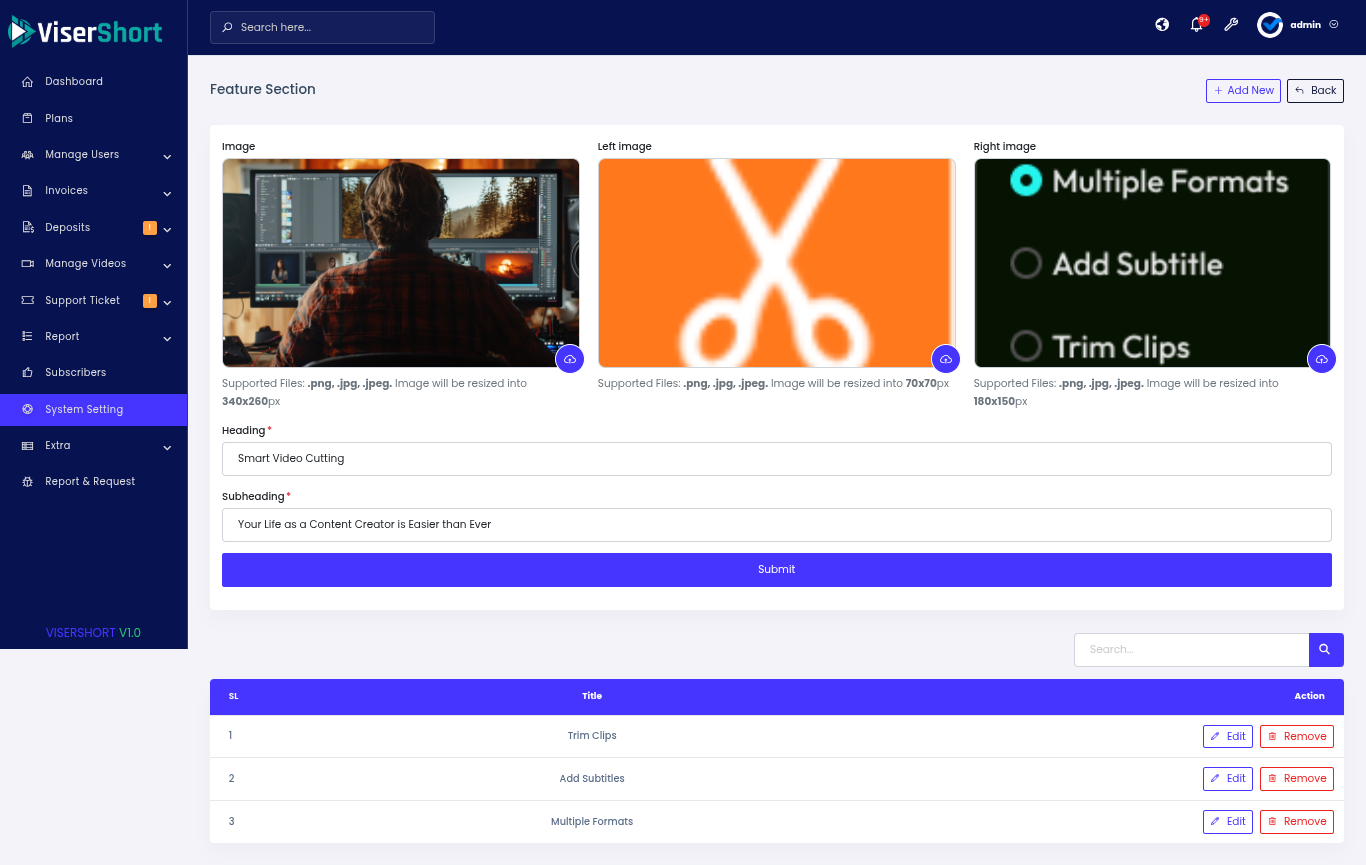1366x865 pixels.
Task: Click the upload icon on Left image
Action: click(945, 359)
